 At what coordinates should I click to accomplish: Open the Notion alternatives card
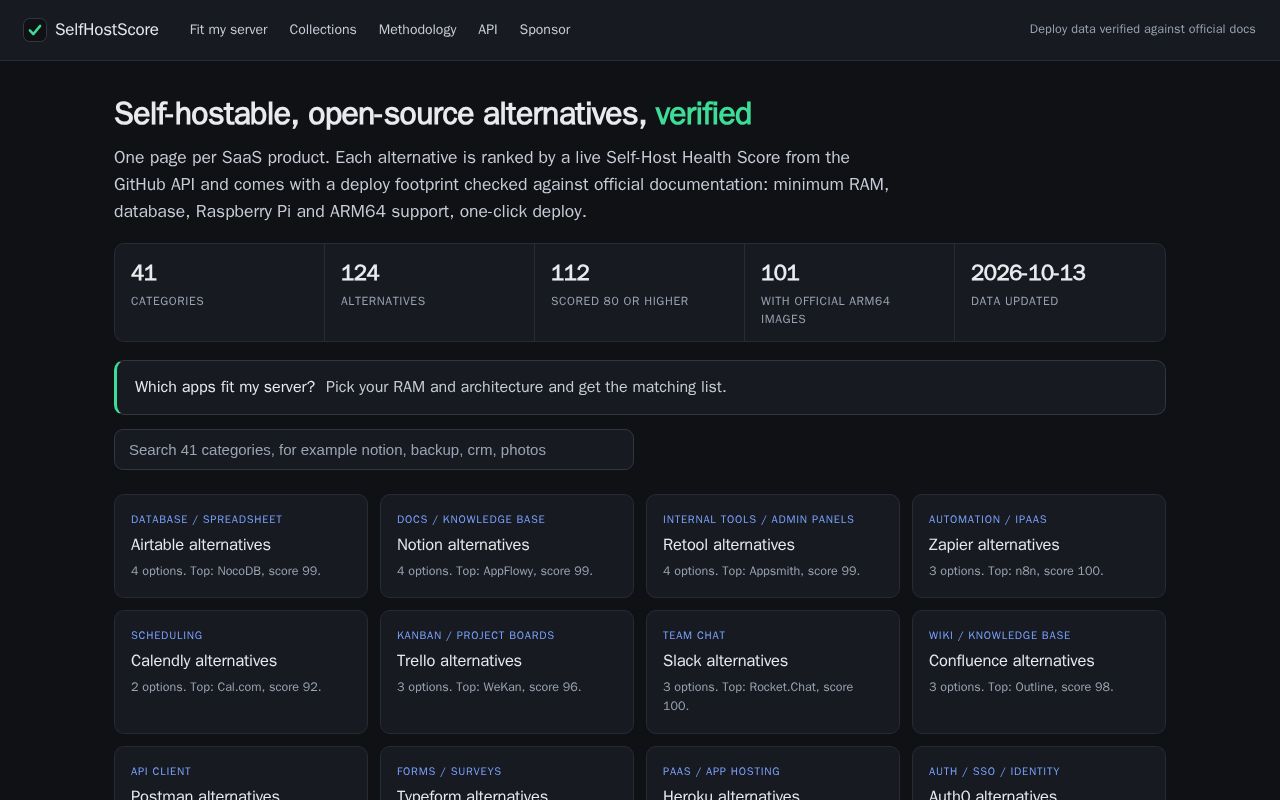507,546
